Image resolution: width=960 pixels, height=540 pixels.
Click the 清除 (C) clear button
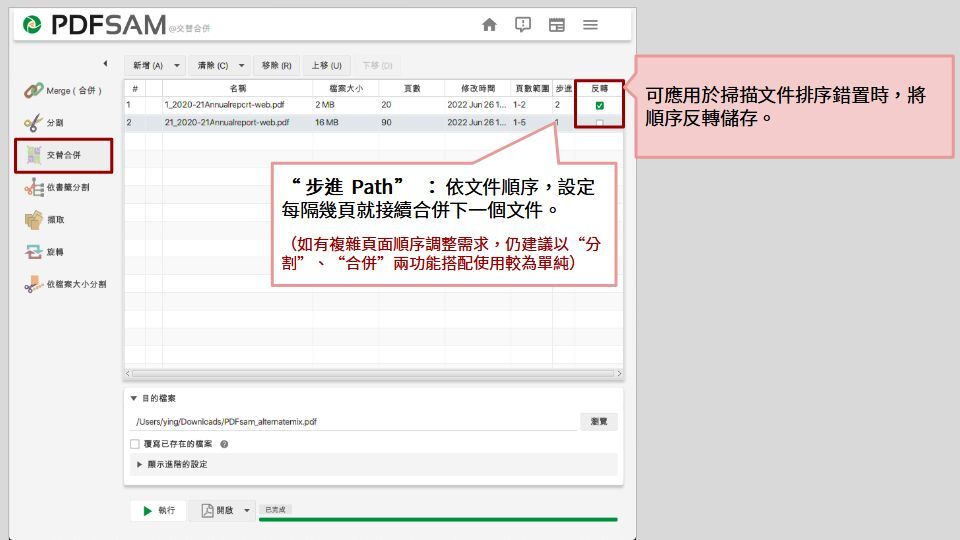[x=212, y=66]
